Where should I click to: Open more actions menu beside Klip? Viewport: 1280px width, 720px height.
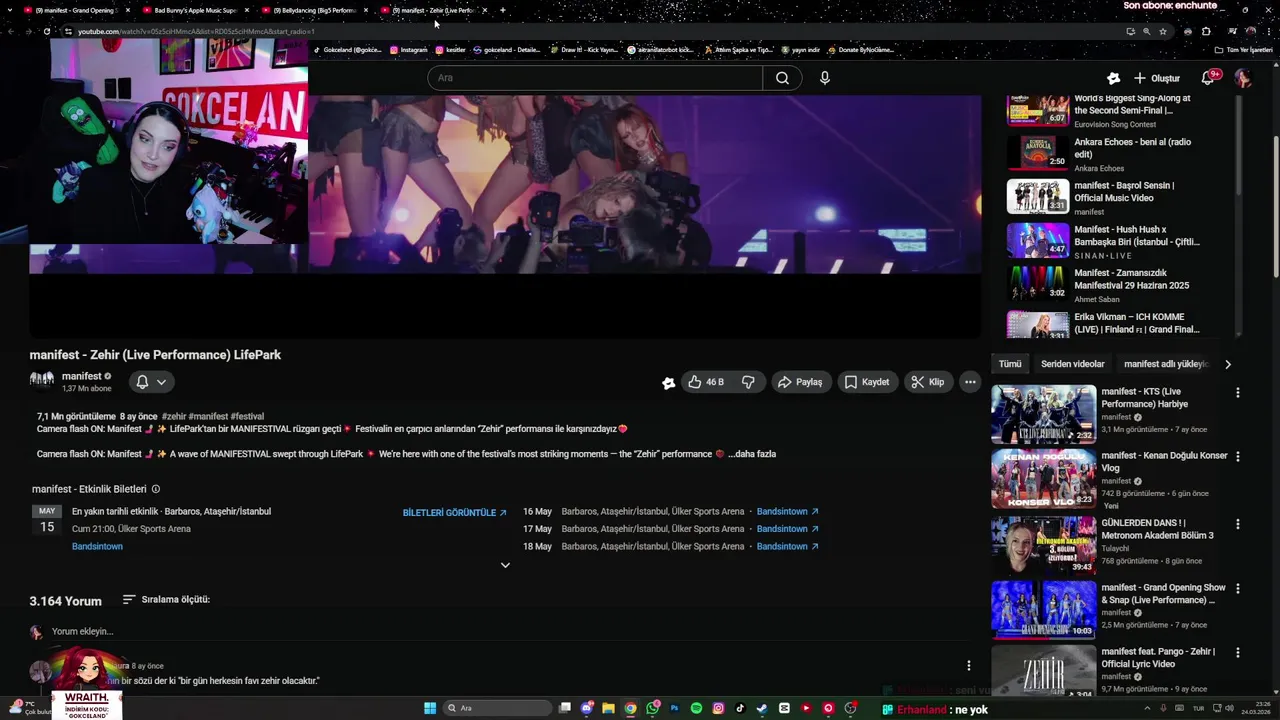coord(970,382)
